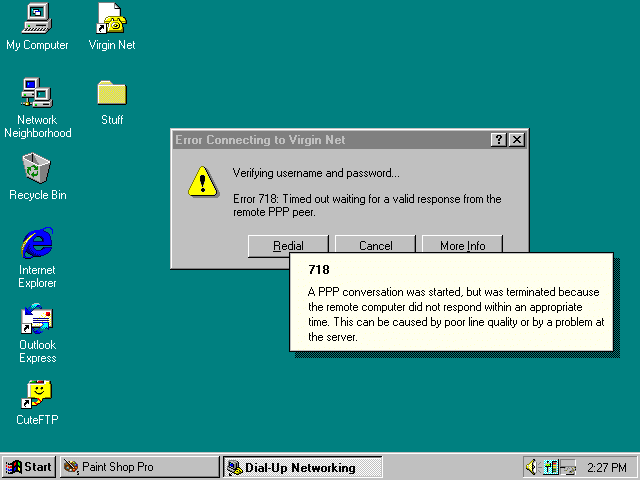This screenshot has height=480, width=640.
Task: Click Dial-Up Networking taskbar button
Action: 302,467
